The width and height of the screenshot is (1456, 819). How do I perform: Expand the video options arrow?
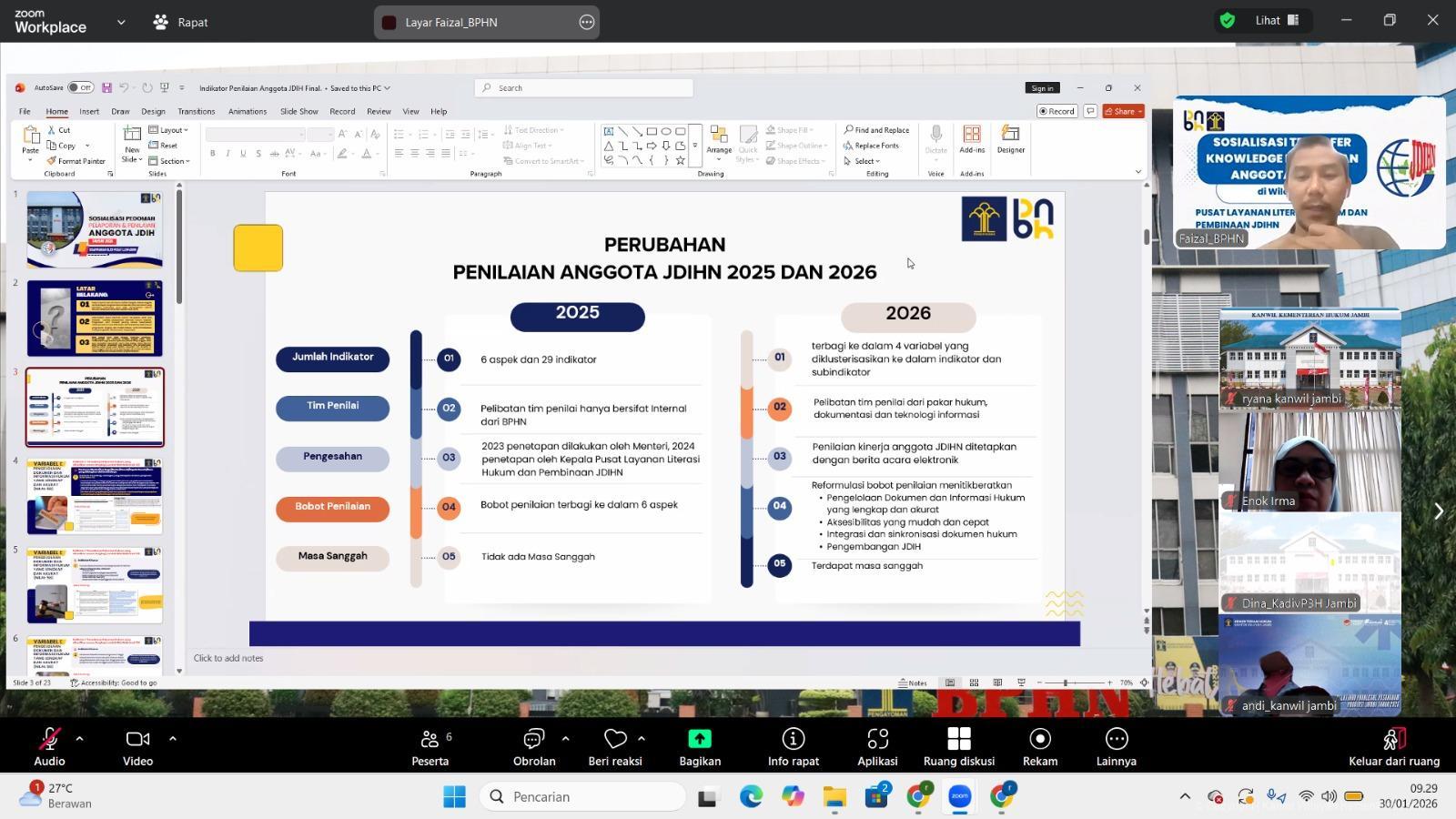[172, 738]
